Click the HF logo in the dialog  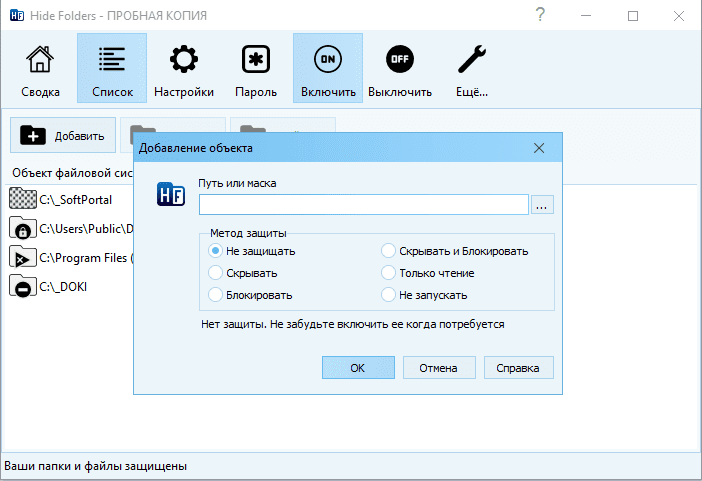coord(171,194)
